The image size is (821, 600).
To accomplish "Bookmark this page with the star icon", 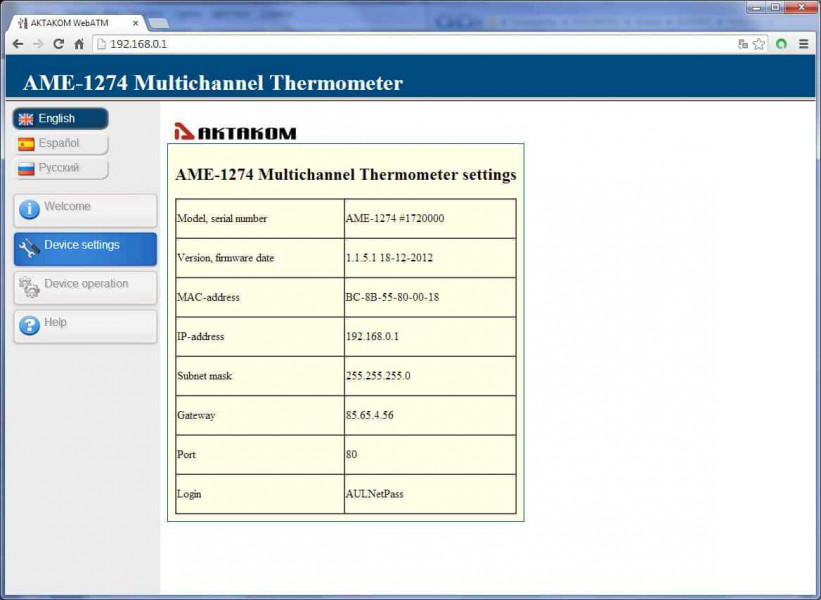I will 759,44.
